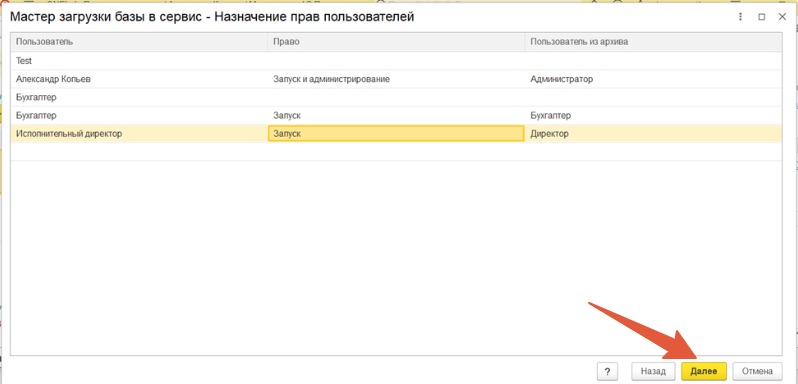Click the Запуск cell in second Бухгалтер row
798x384 pixels.
[x=396, y=115]
